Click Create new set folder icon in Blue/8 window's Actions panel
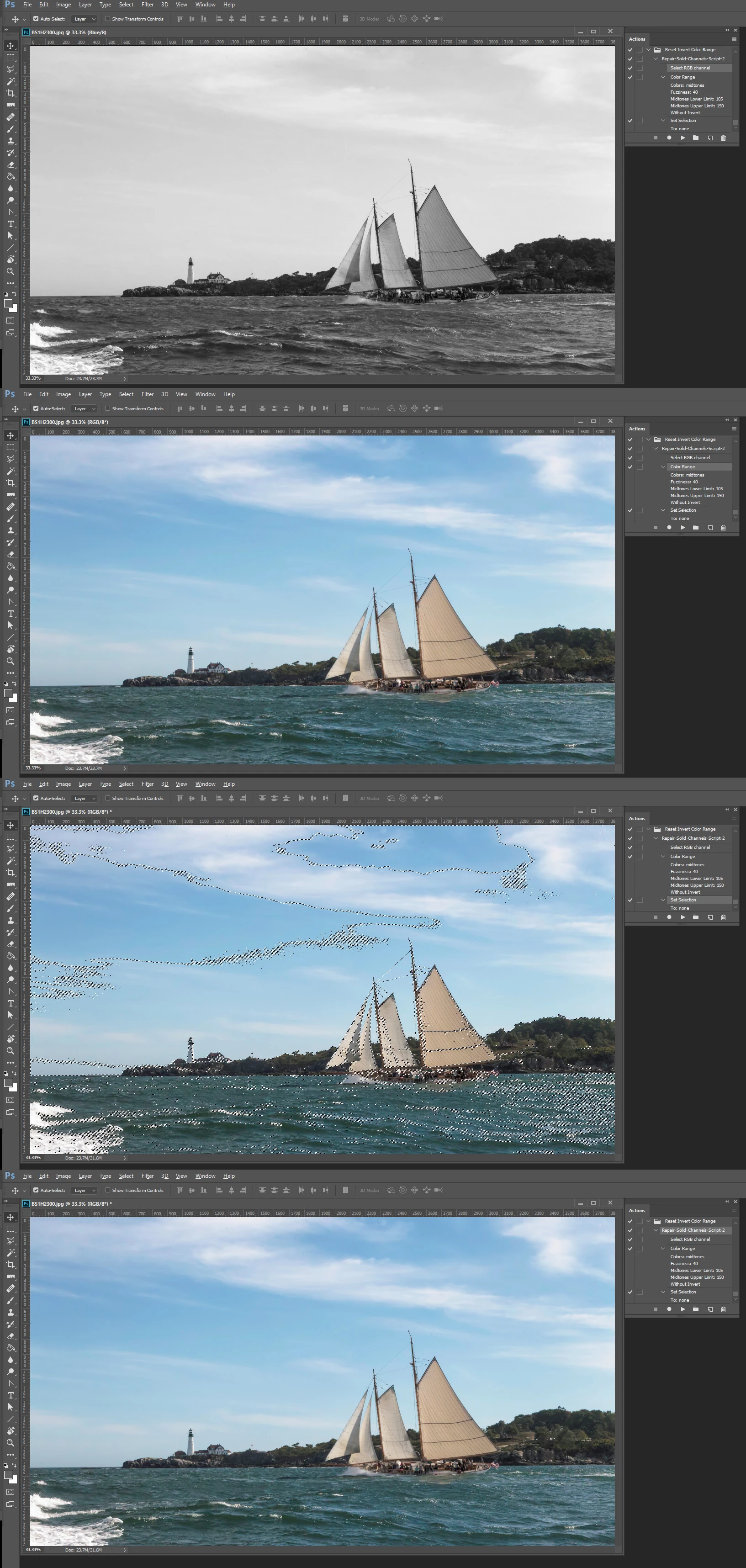746x1568 pixels. click(x=695, y=138)
